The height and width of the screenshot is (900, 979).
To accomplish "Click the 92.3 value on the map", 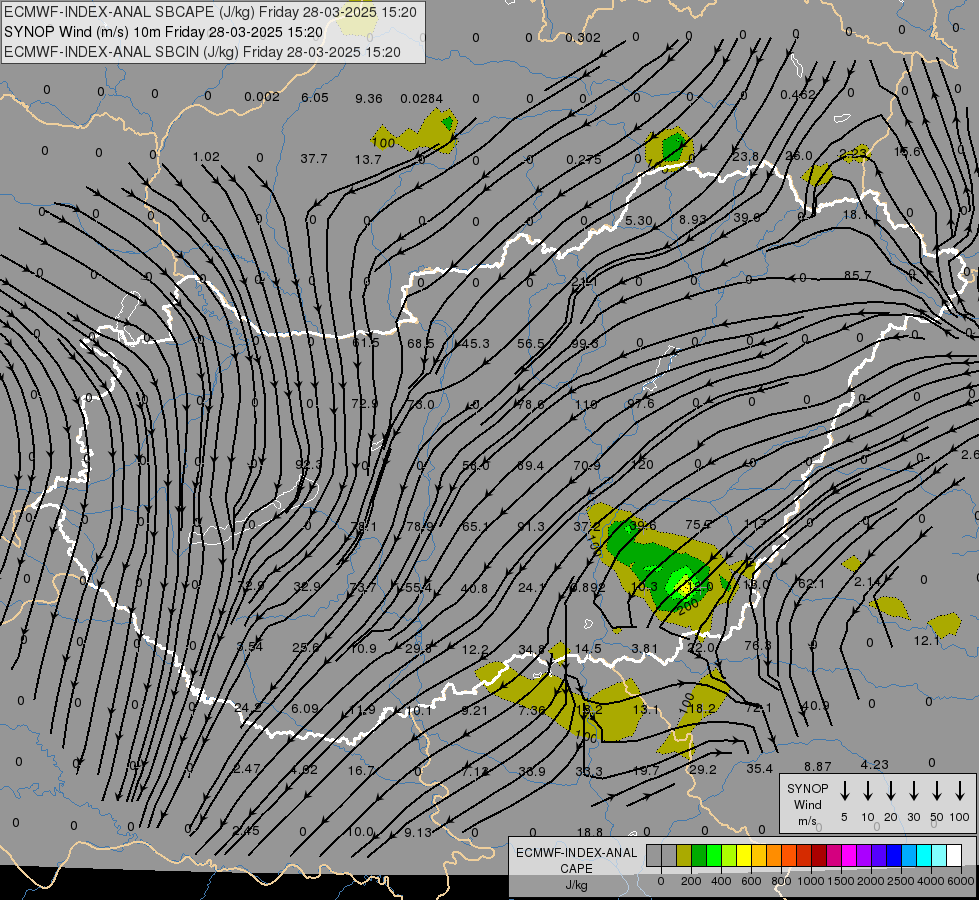I will pyautogui.click(x=308, y=465).
